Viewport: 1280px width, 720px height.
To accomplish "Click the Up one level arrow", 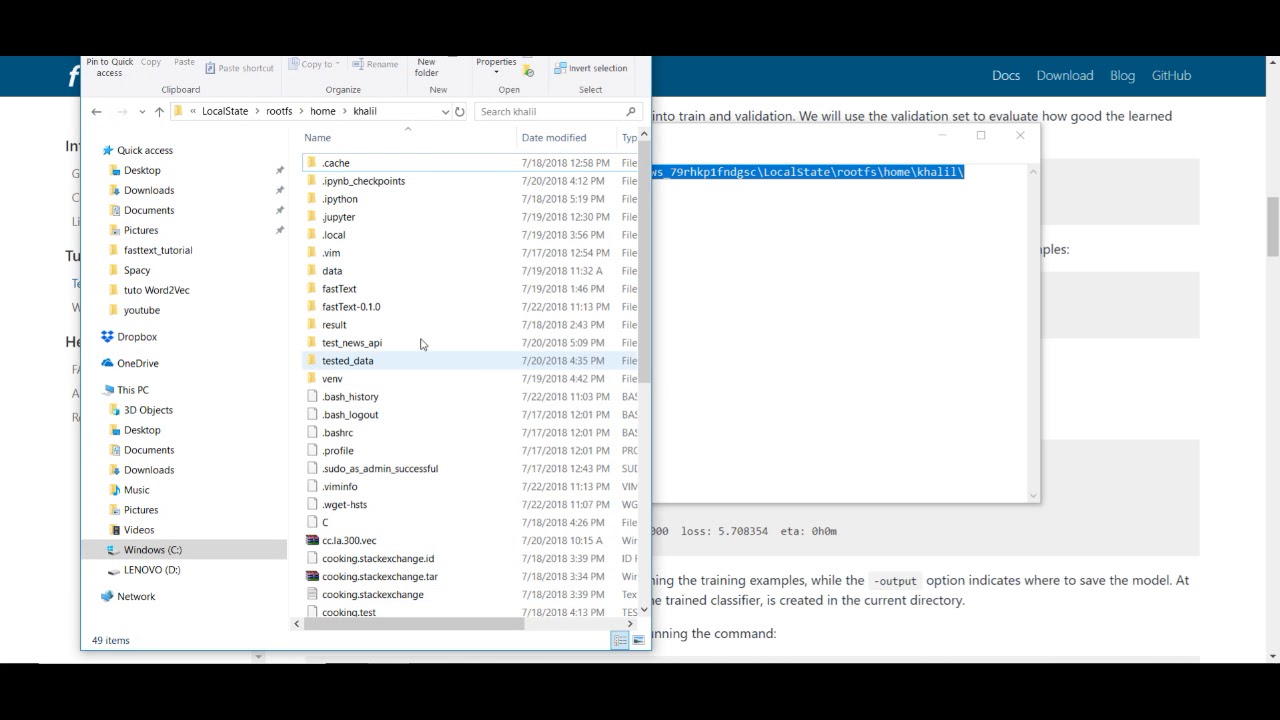I will coord(159,112).
